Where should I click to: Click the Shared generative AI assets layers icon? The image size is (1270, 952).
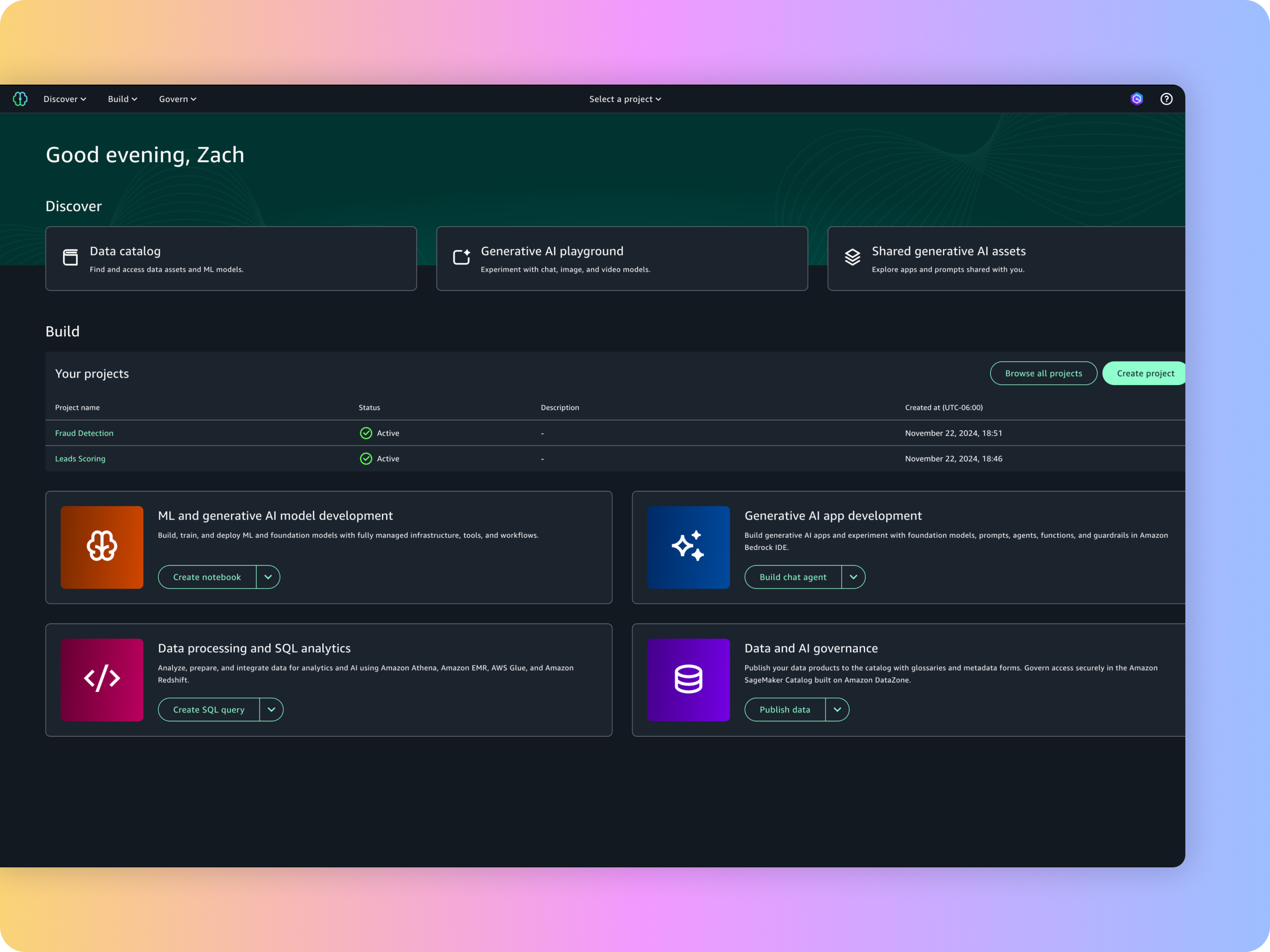852,257
